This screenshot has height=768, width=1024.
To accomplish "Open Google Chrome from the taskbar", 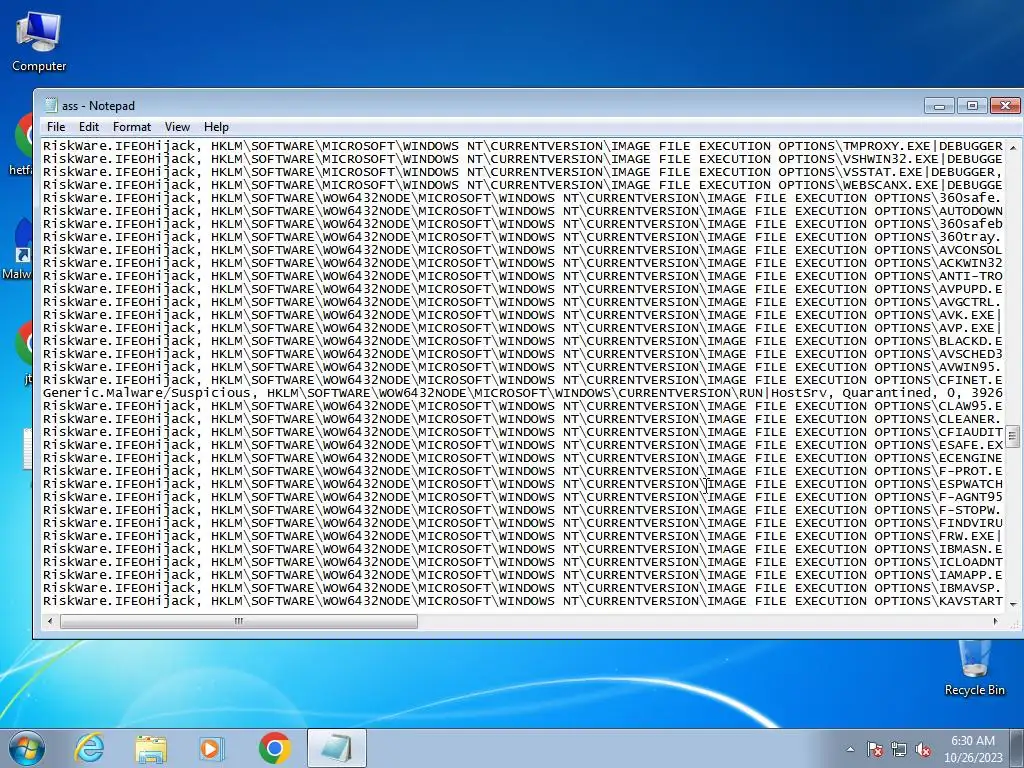I will pyautogui.click(x=274, y=748).
